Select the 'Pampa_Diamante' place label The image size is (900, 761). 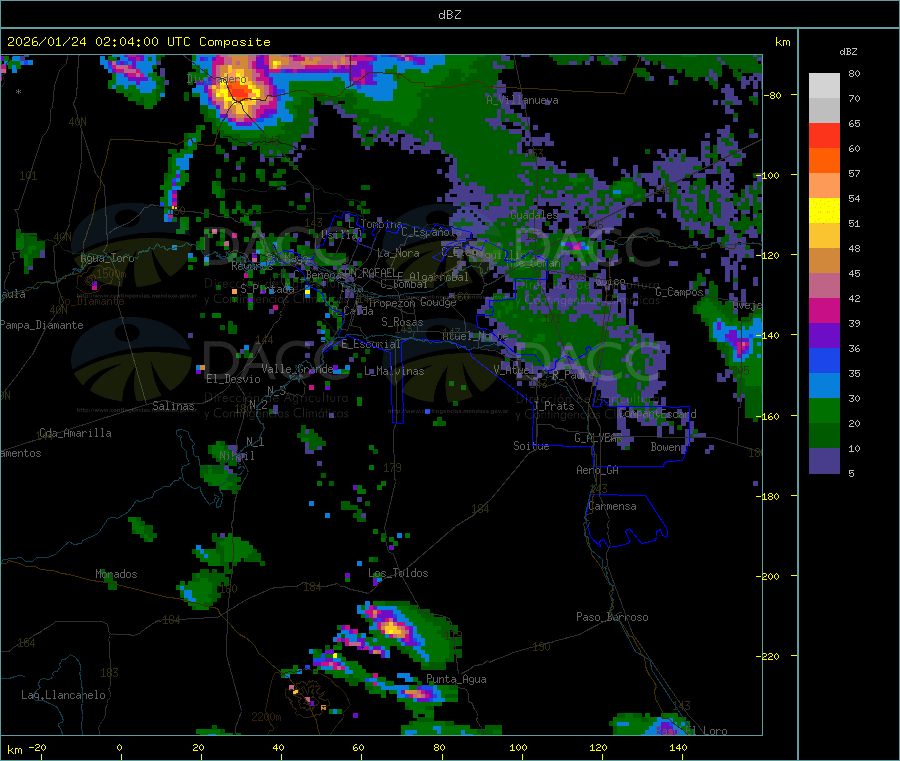42,325
